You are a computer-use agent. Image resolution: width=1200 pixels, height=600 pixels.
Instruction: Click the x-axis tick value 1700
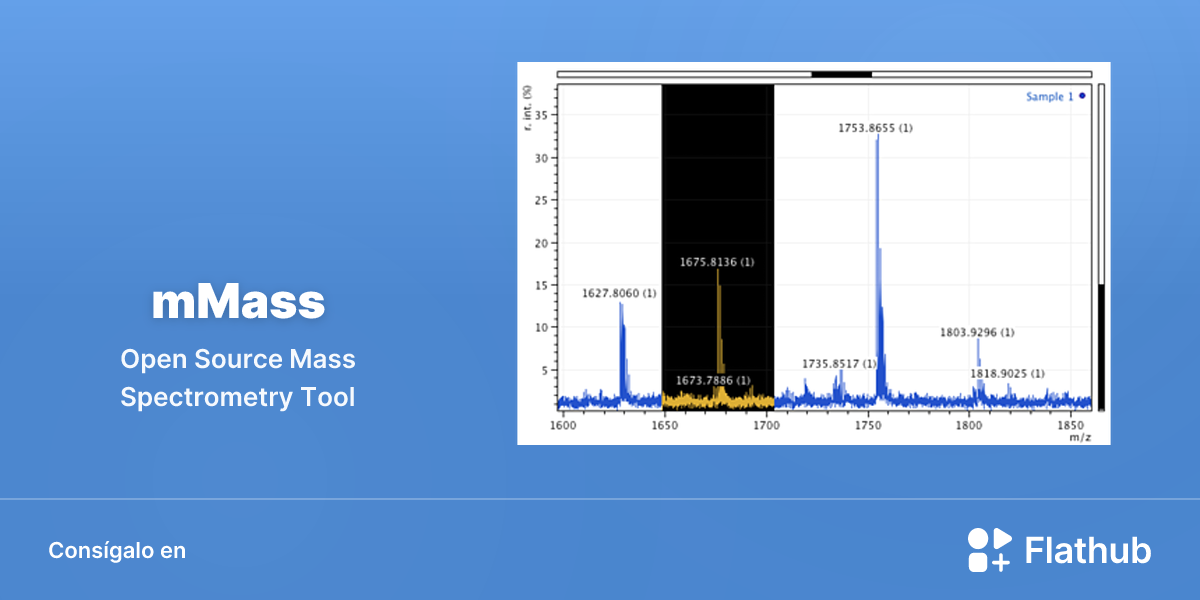tap(765, 425)
